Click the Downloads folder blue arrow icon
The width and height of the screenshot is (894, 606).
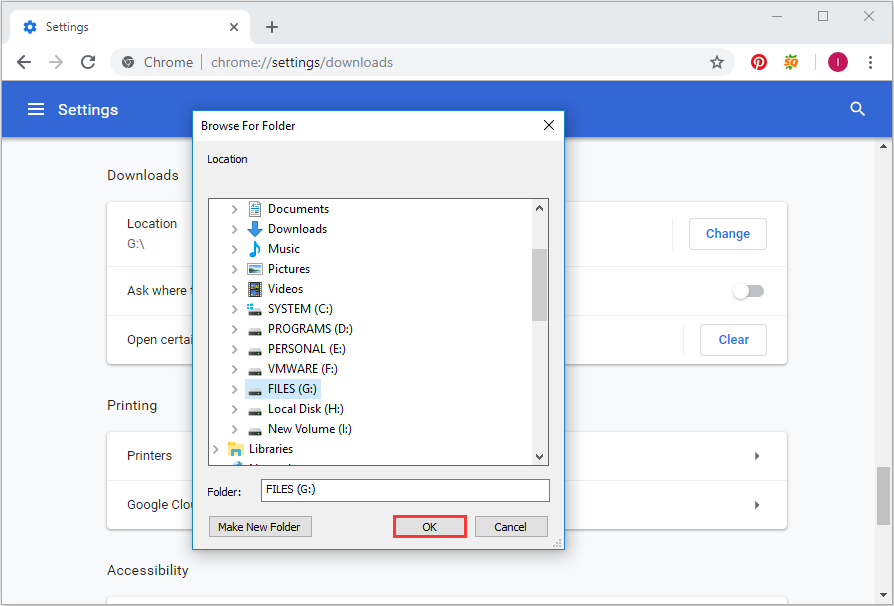pos(255,229)
